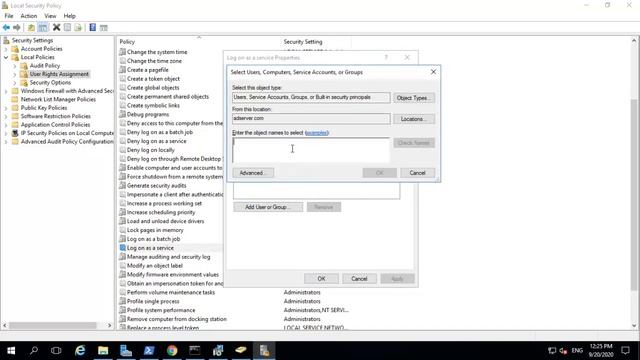Open the View menu

click(50, 16)
